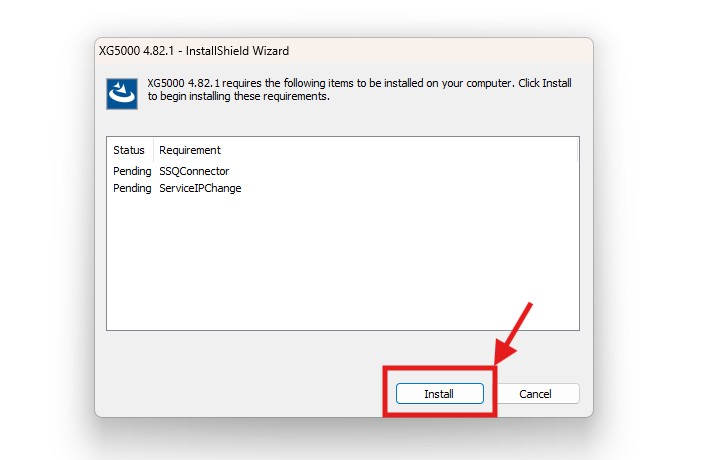Click the Install button
This screenshot has width=704, height=460.
point(440,394)
